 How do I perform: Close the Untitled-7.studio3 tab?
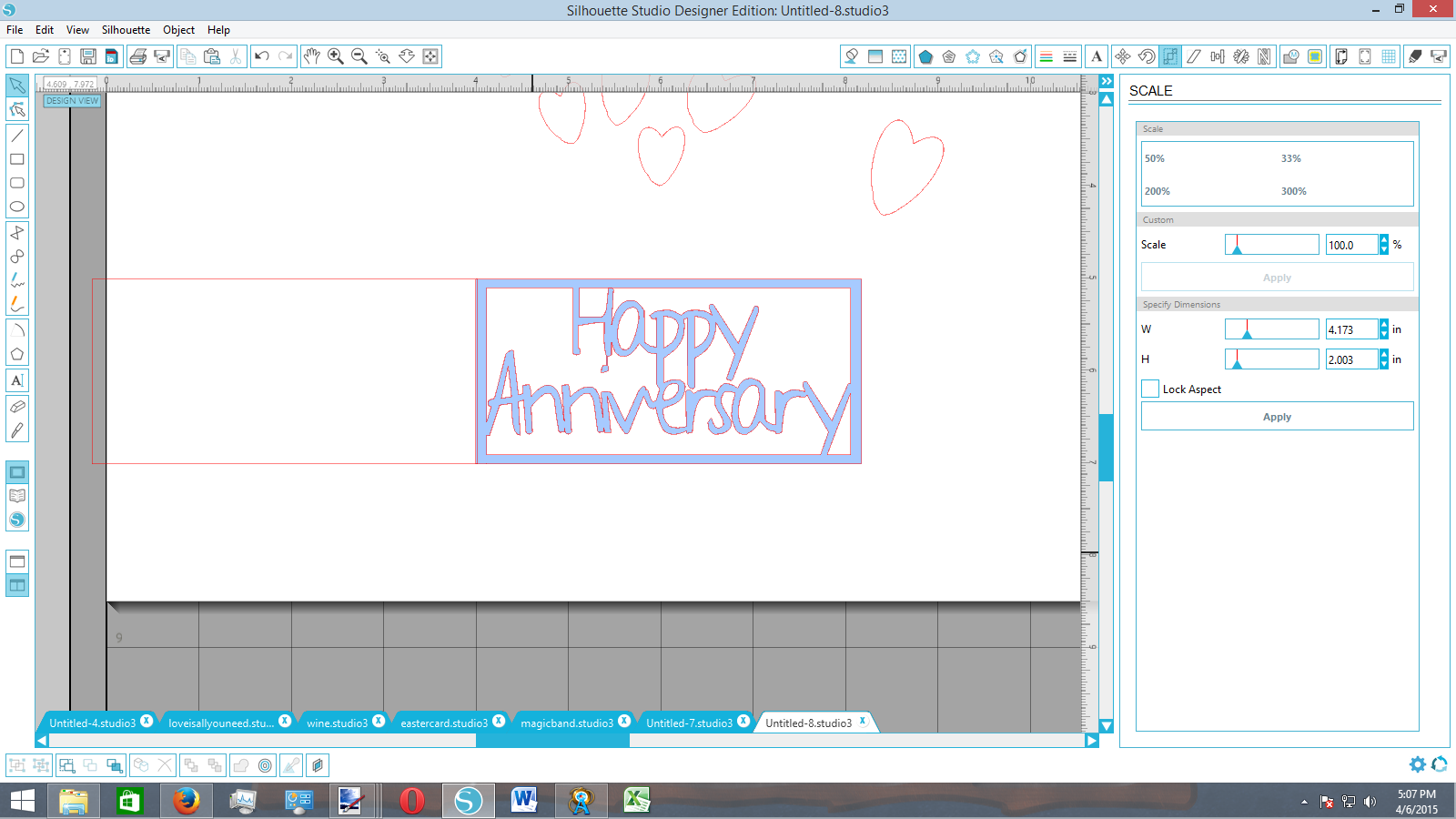pyautogui.click(x=743, y=721)
